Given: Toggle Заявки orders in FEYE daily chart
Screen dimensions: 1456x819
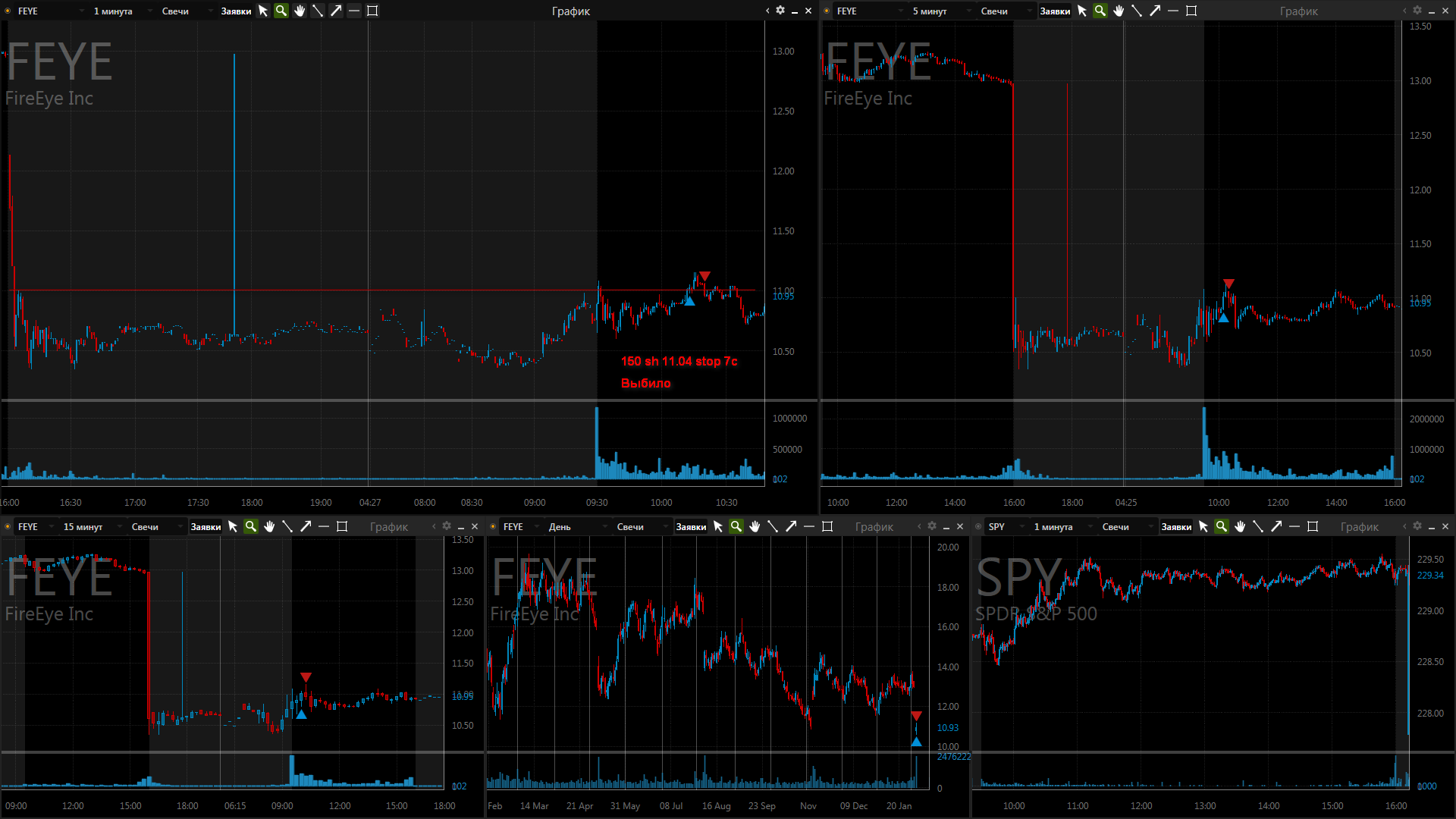Looking at the screenshot, I should coord(691,526).
